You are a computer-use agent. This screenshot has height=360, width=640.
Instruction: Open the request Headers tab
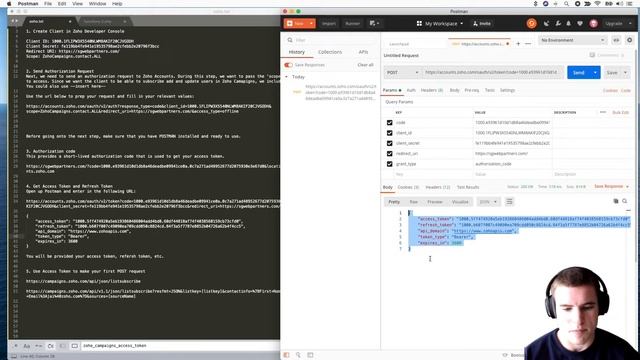[432, 90]
